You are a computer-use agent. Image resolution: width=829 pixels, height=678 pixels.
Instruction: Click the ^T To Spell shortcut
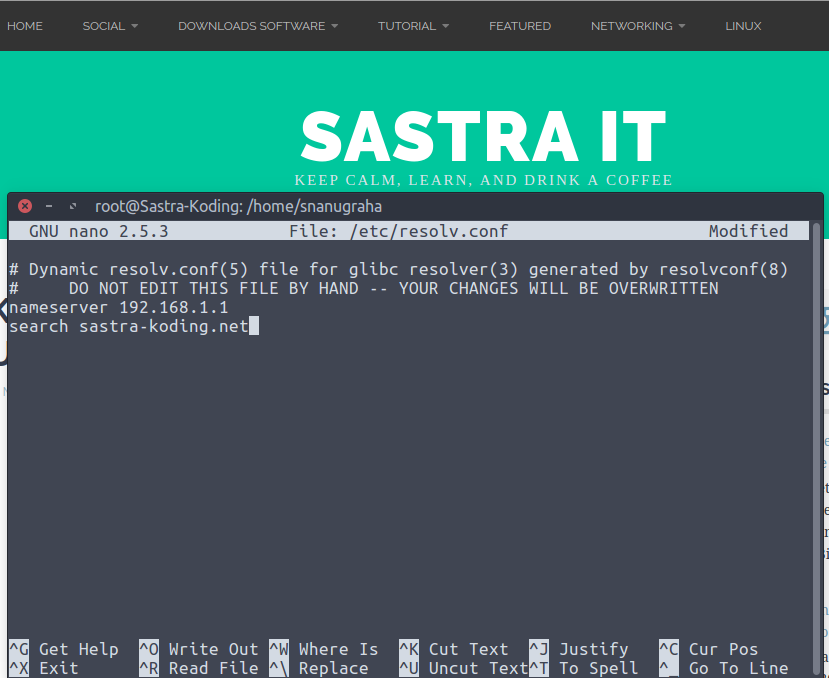point(584,668)
